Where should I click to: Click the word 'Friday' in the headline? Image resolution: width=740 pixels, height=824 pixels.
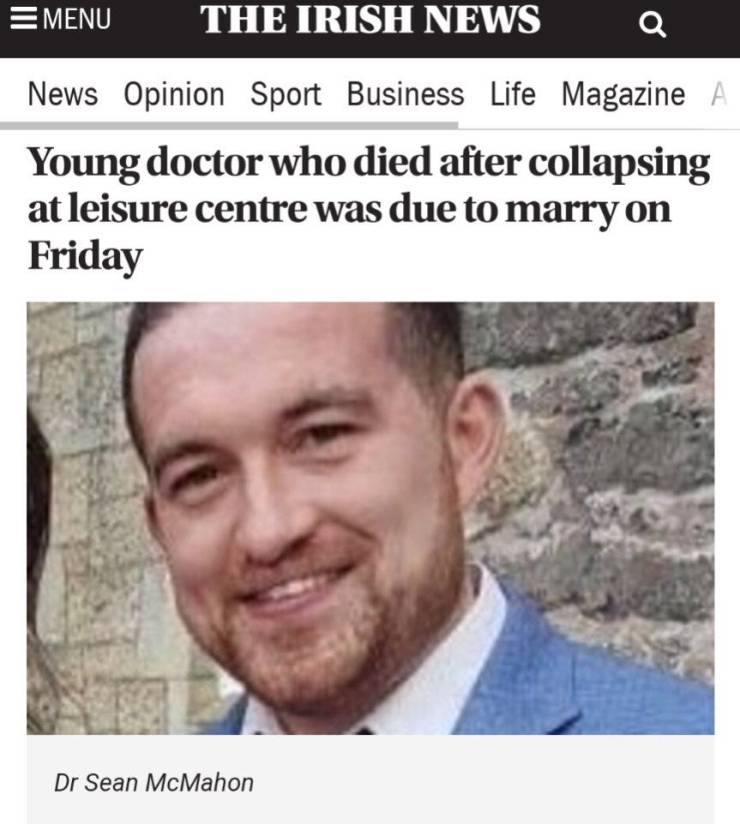[85, 257]
